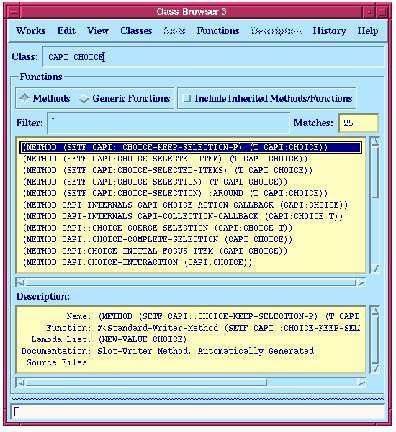Click Description pane horizontal scroll left arrow
This screenshot has width=396, height=432.
click(x=20, y=383)
